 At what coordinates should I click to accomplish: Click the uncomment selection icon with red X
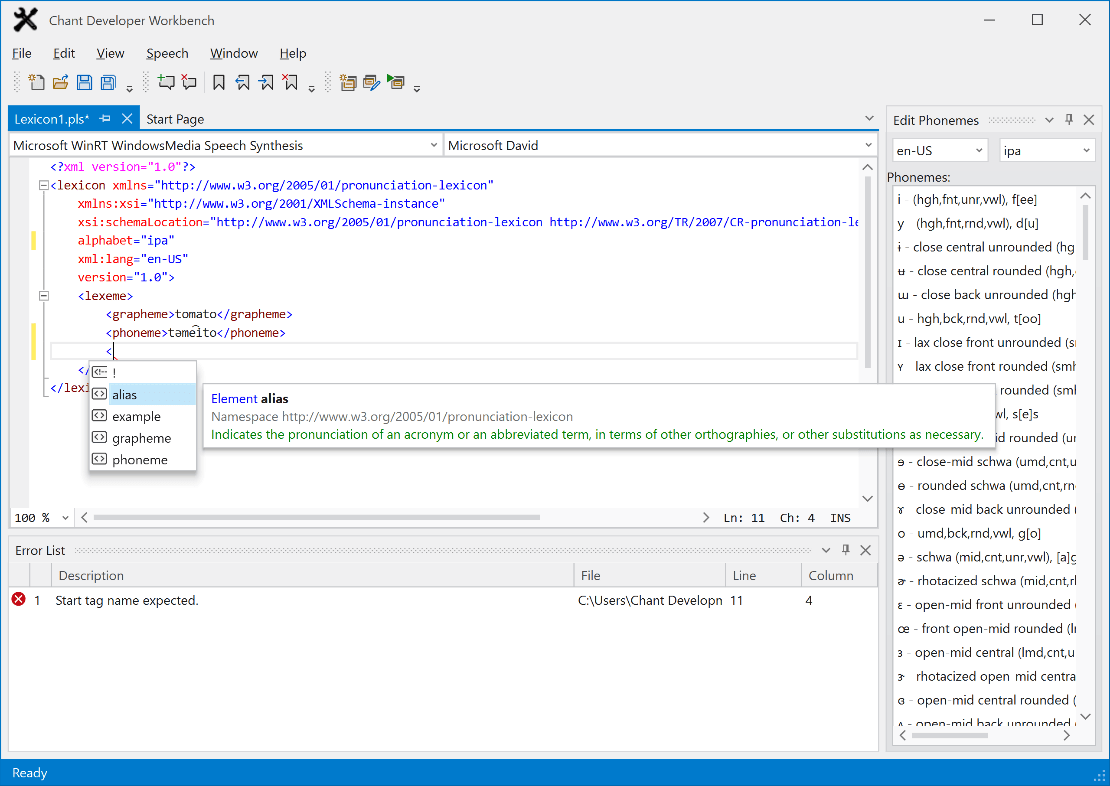[189, 83]
